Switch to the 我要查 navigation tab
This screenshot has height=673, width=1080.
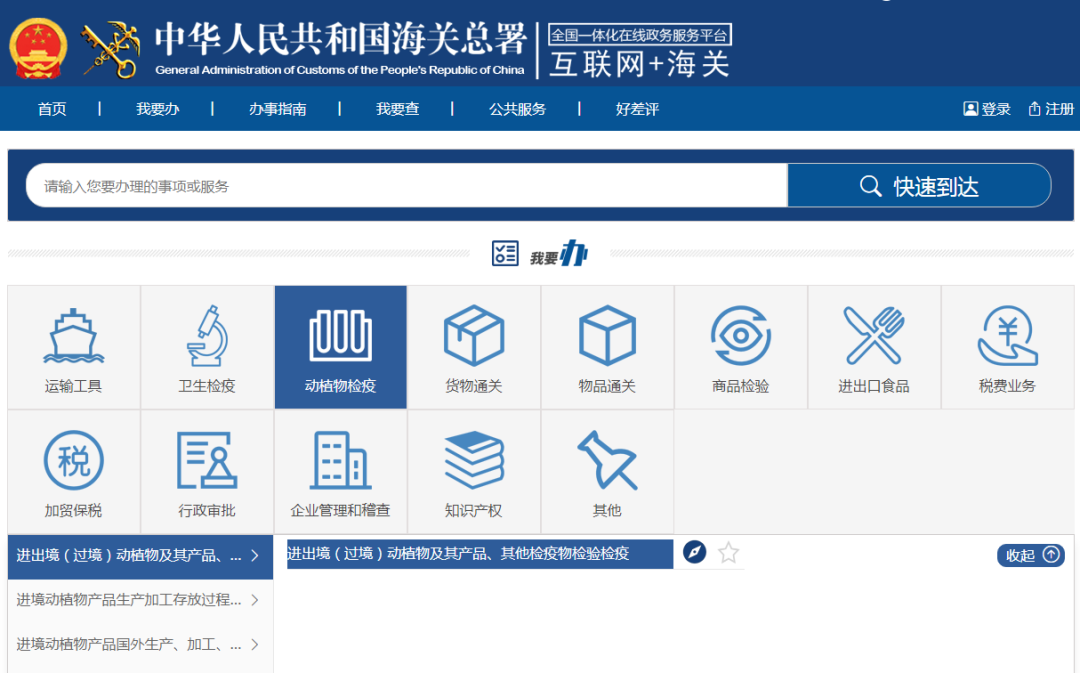click(x=397, y=108)
